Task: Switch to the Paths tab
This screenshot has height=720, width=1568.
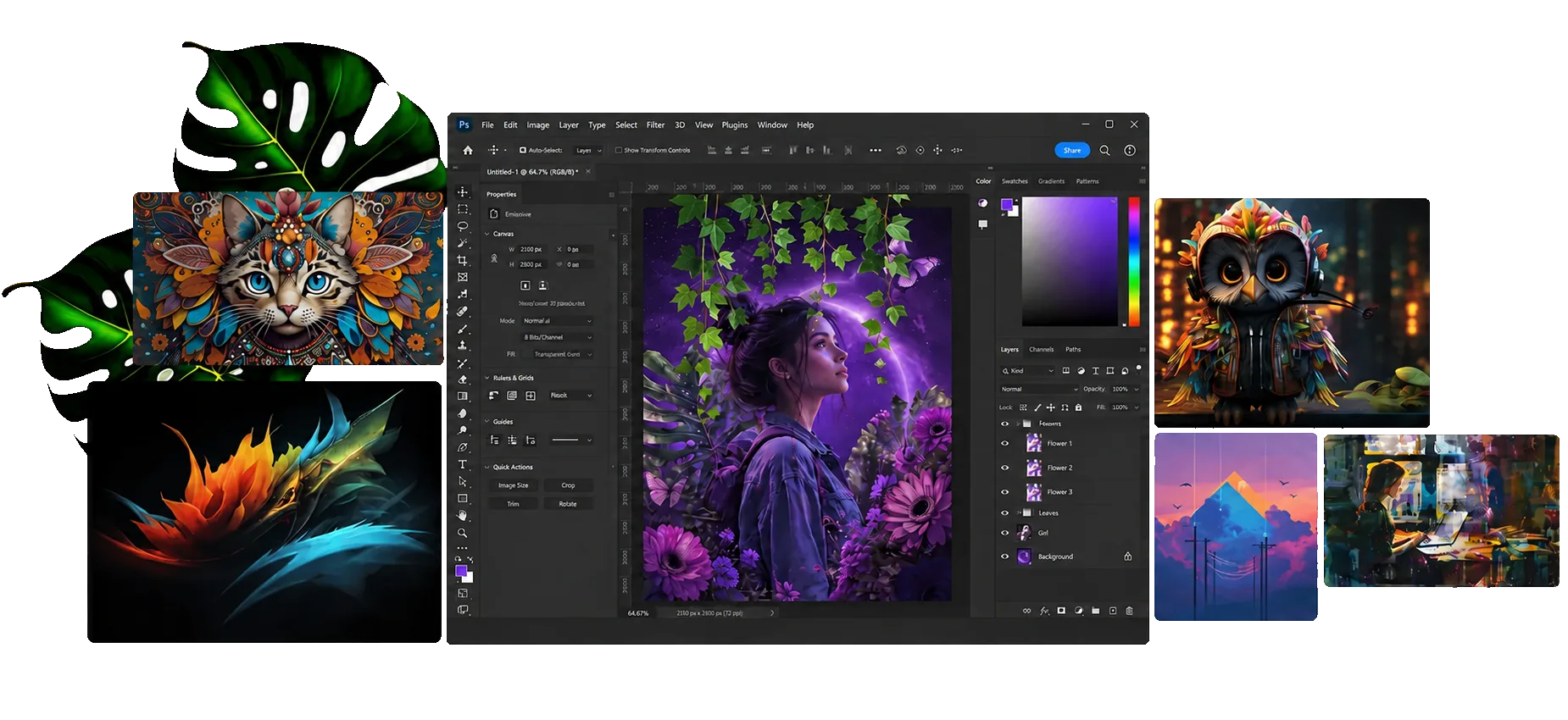Action: (x=1073, y=349)
